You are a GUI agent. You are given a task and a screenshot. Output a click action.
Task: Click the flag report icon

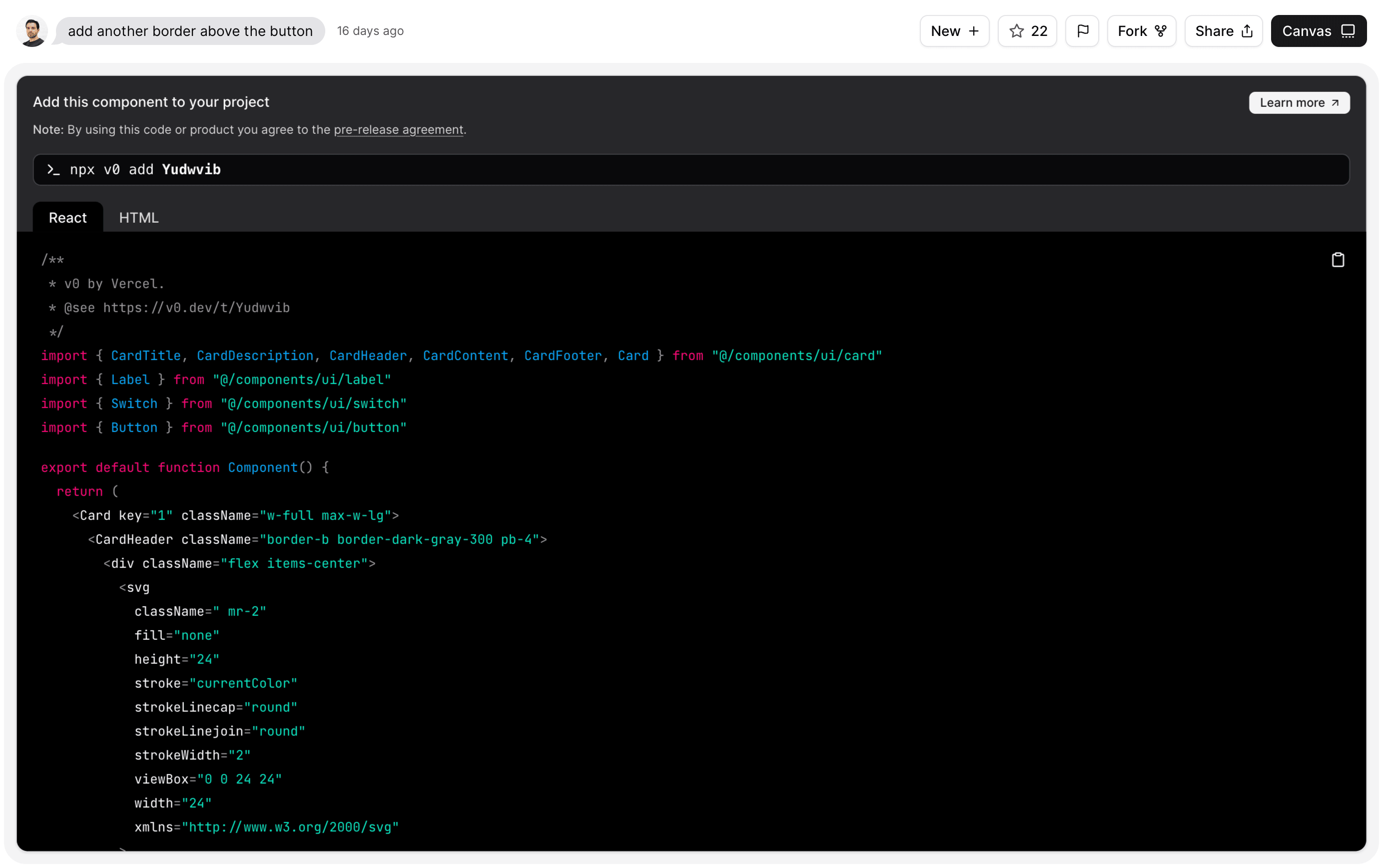pyautogui.click(x=1083, y=31)
